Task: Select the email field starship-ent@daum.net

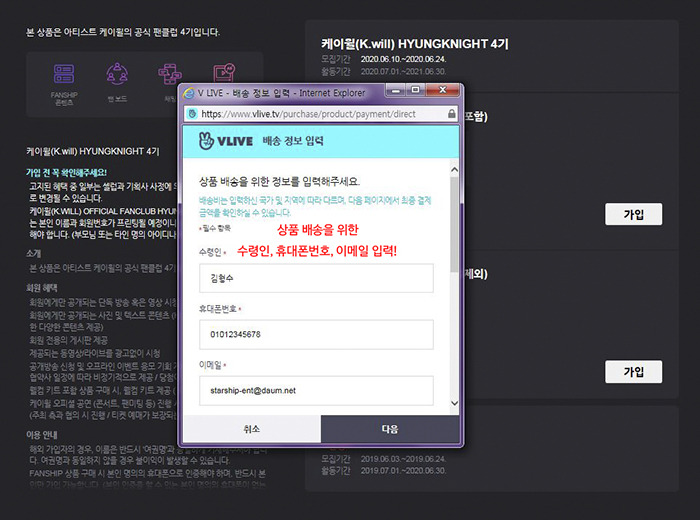Action: point(316,391)
